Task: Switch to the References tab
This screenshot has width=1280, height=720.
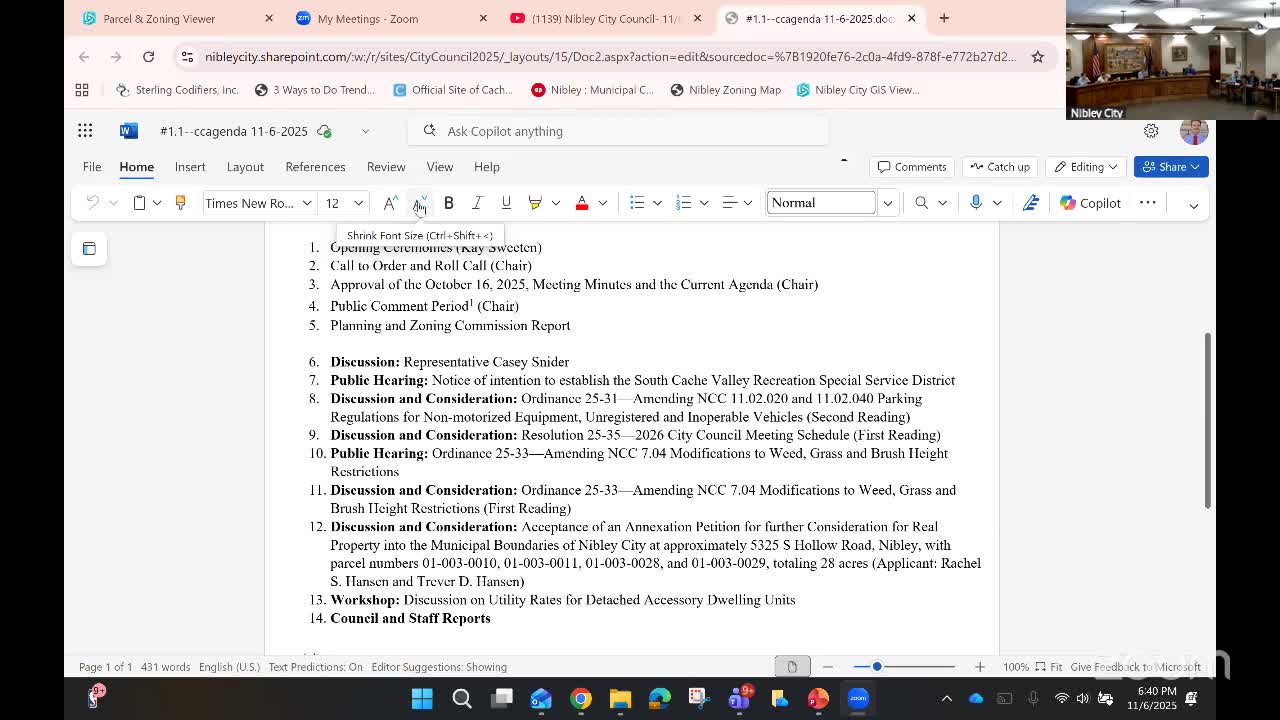Action: tap(315, 167)
